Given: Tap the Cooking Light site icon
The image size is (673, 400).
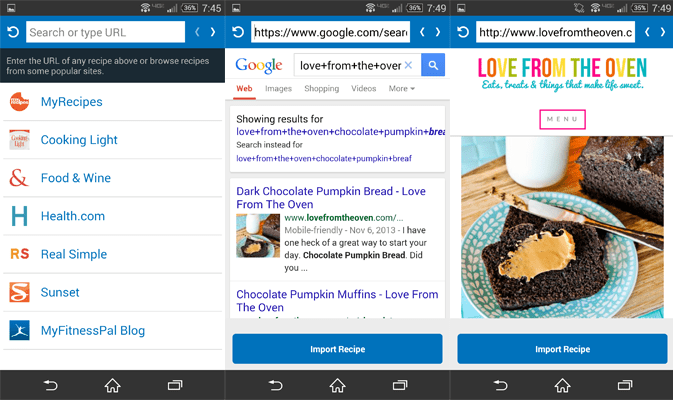Looking at the screenshot, I should pos(19,140).
